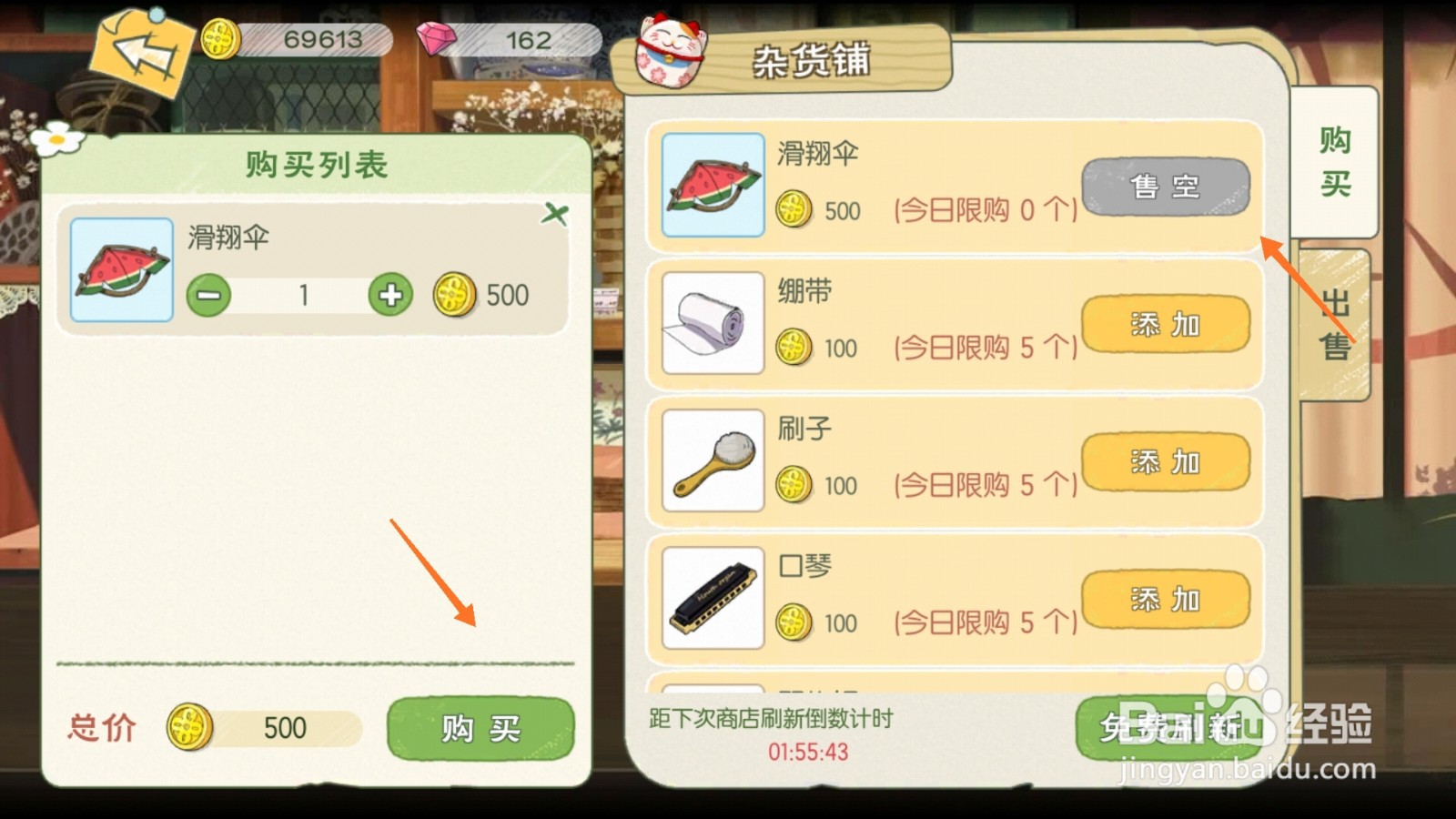Add 绷带 with its 添加 button
This screenshot has height=819, width=1456.
(1166, 324)
